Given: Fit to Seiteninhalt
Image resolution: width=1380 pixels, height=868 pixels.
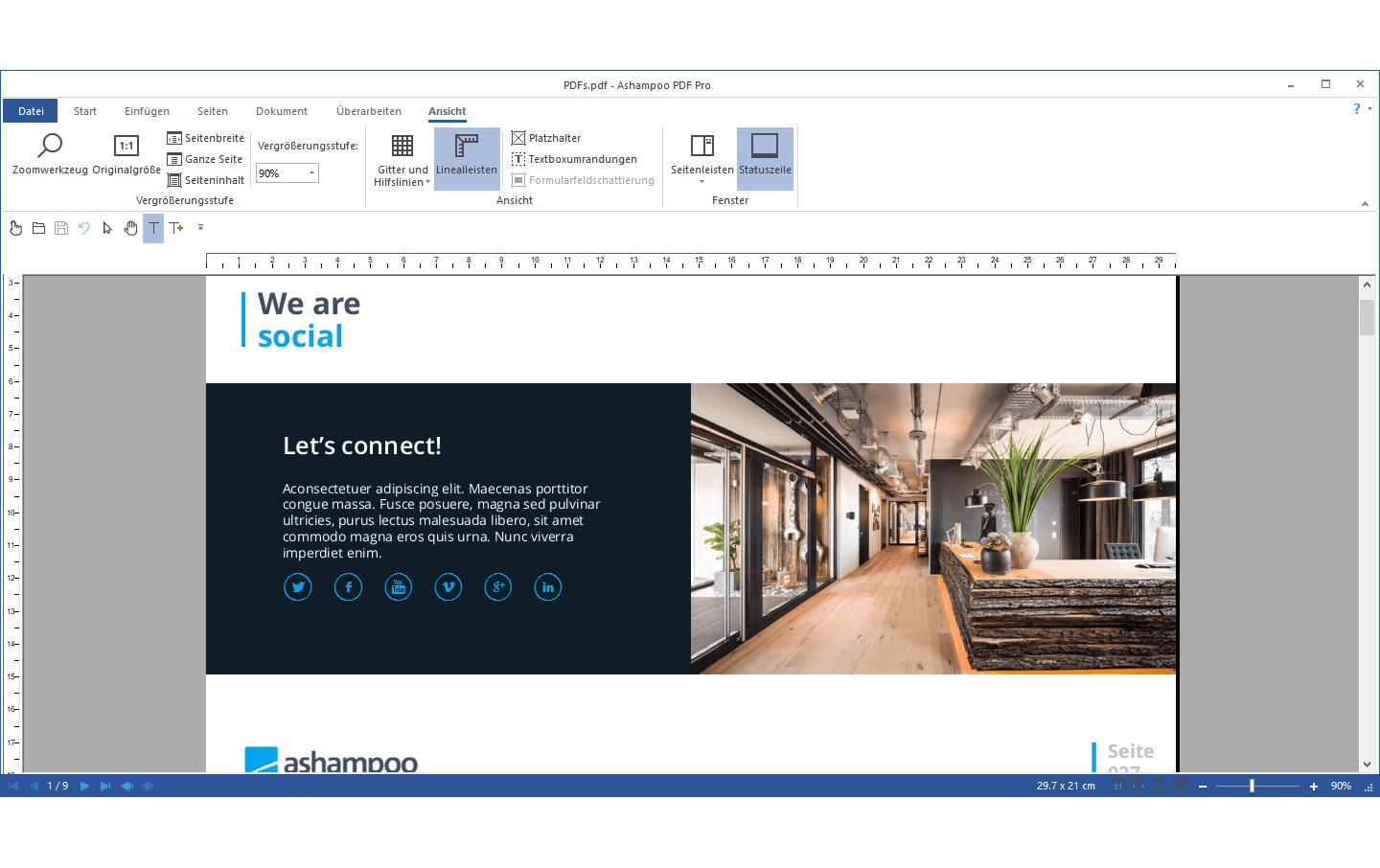Looking at the screenshot, I should (206, 180).
